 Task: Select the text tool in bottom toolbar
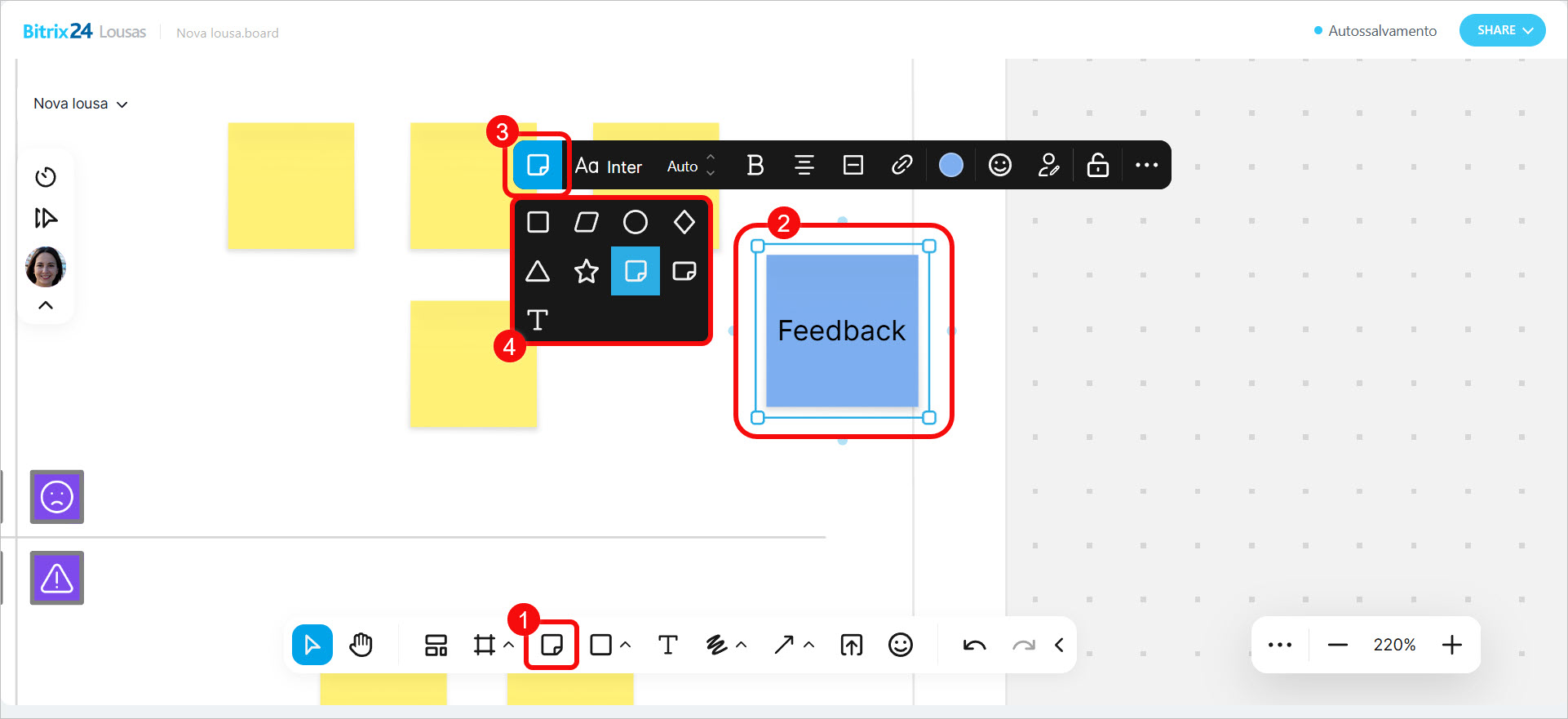point(667,645)
